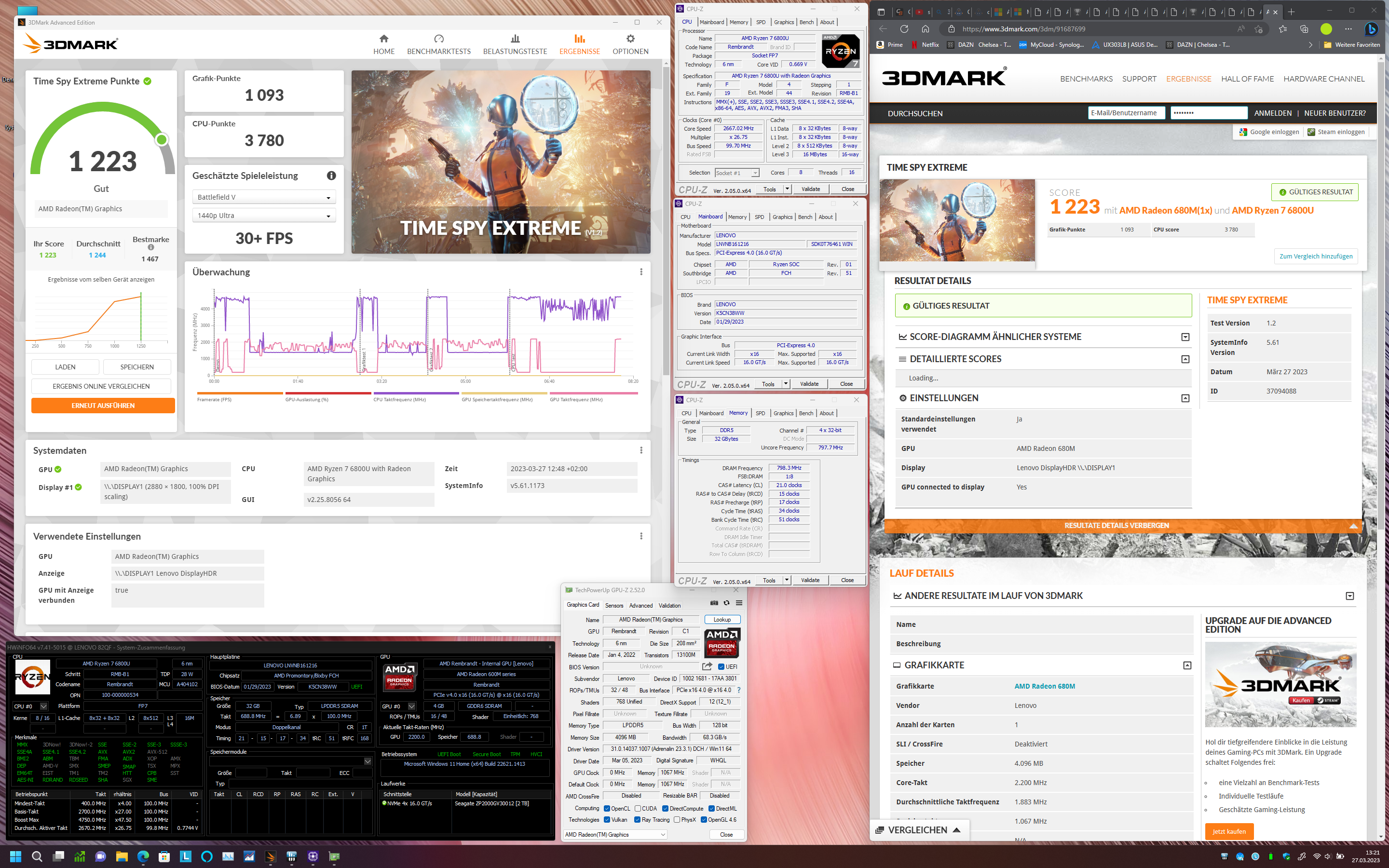
Task: Expand SCORE-DIAGRAMM ÄHNLICHER SYSTEME section
Action: pos(1185,337)
